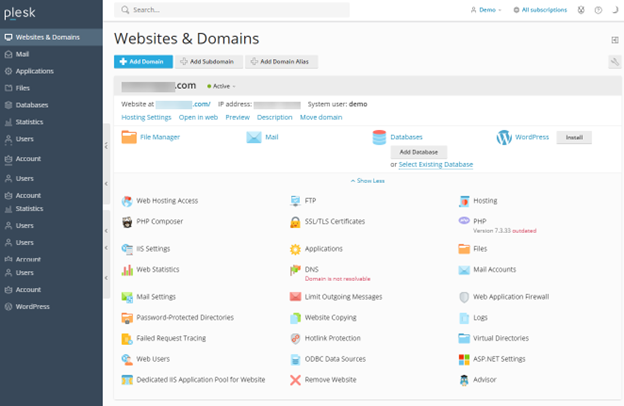Open Web Application Firewall shield icon
The width and height of the screenshot is (624, 406).
464,297
